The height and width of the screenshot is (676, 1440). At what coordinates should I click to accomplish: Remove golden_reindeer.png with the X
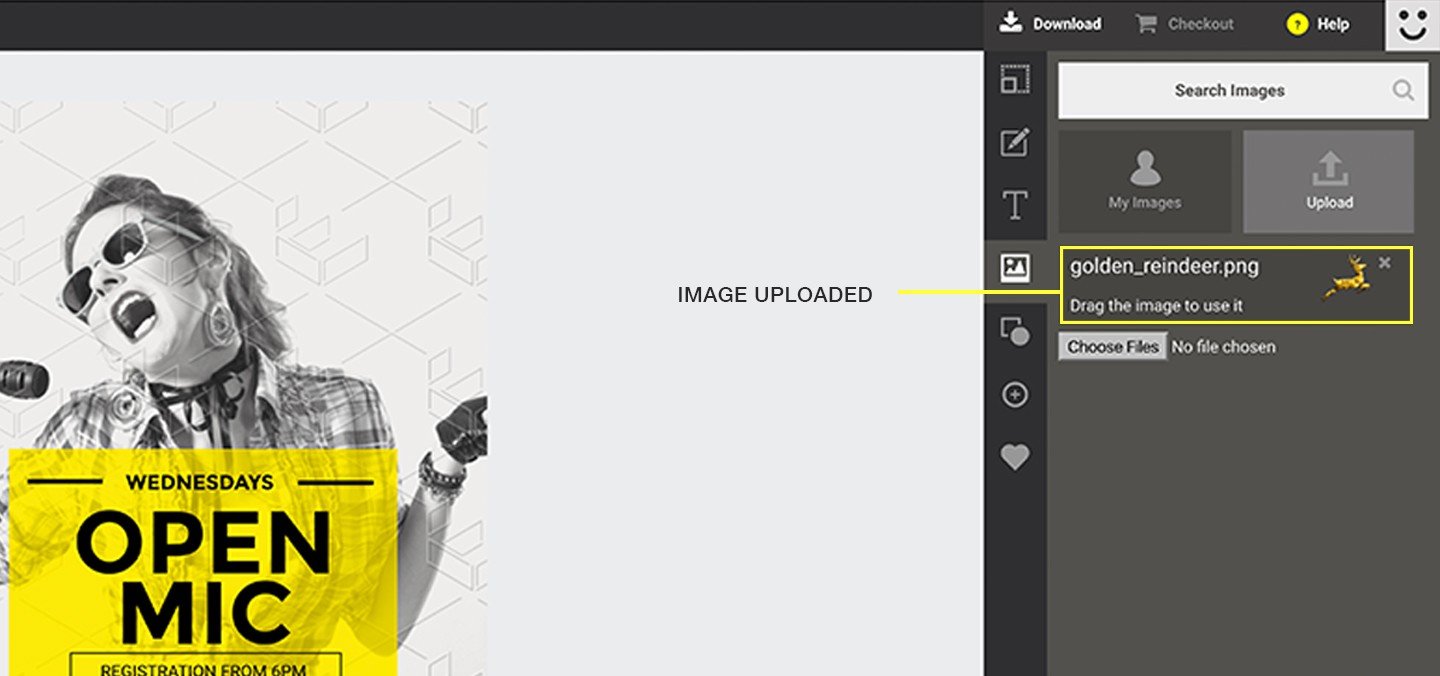tap(1384, 263)
